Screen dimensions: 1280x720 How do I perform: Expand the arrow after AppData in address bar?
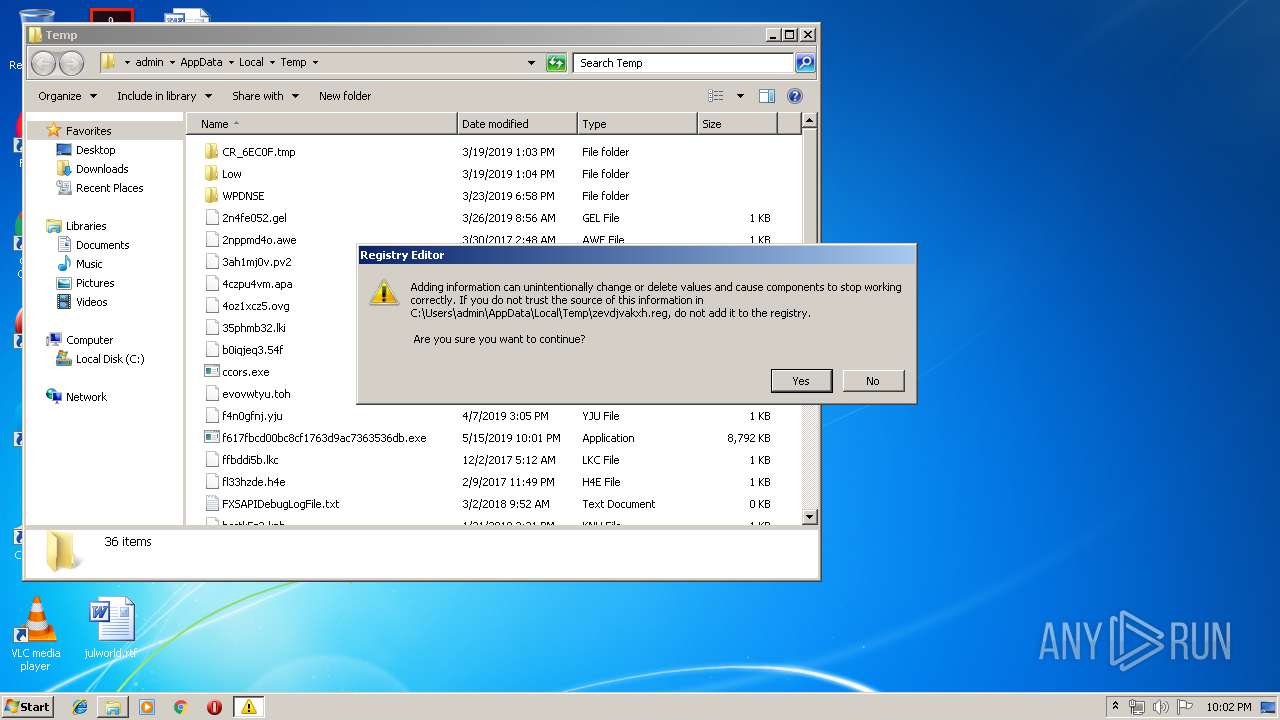230,62
